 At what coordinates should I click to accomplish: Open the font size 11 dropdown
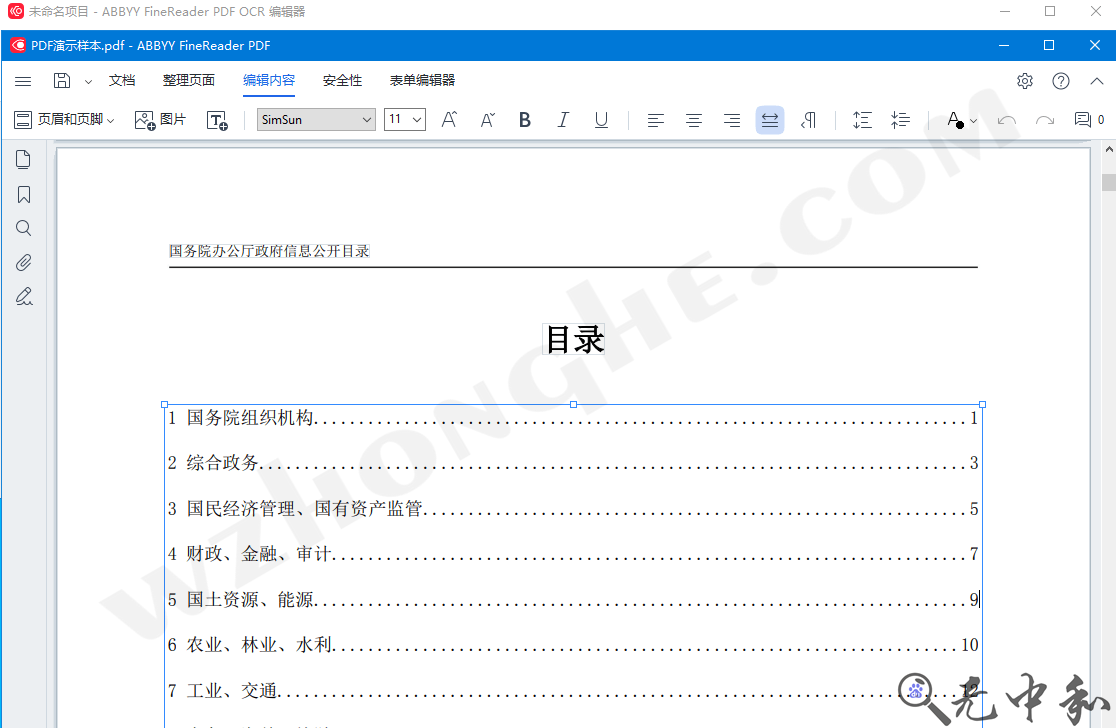click(x=417, y=119)
